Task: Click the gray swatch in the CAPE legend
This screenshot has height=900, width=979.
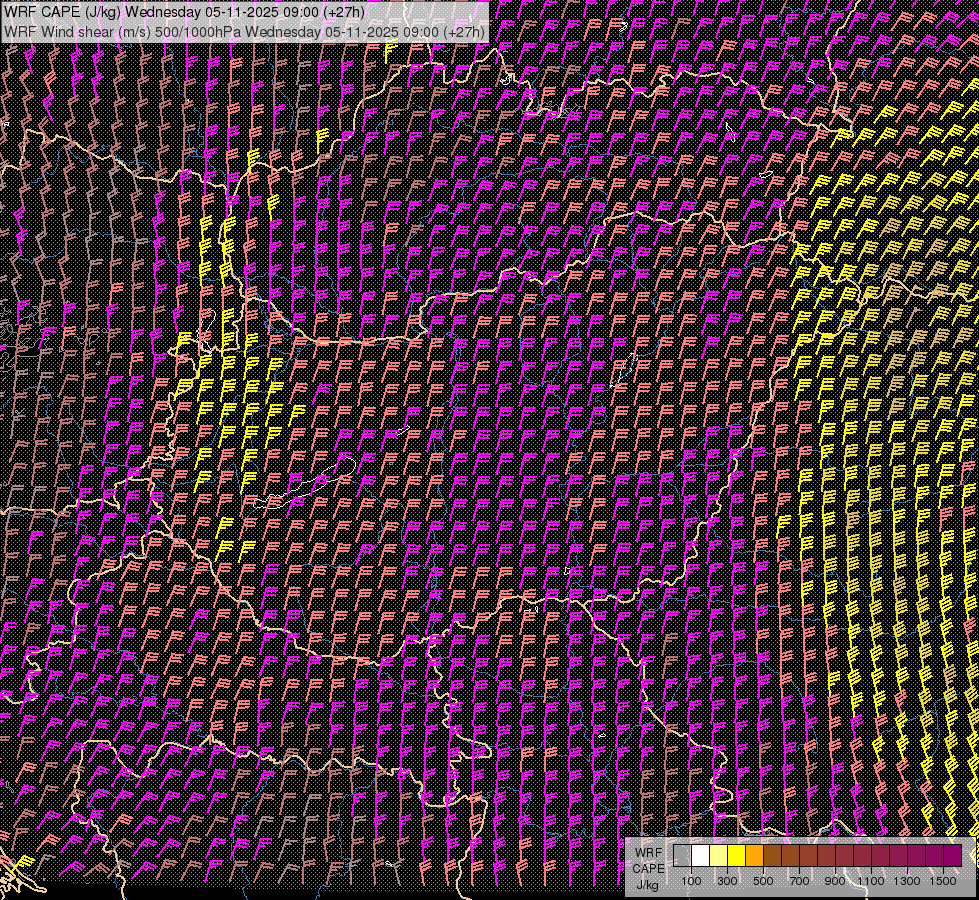Action: click(683, 856)
